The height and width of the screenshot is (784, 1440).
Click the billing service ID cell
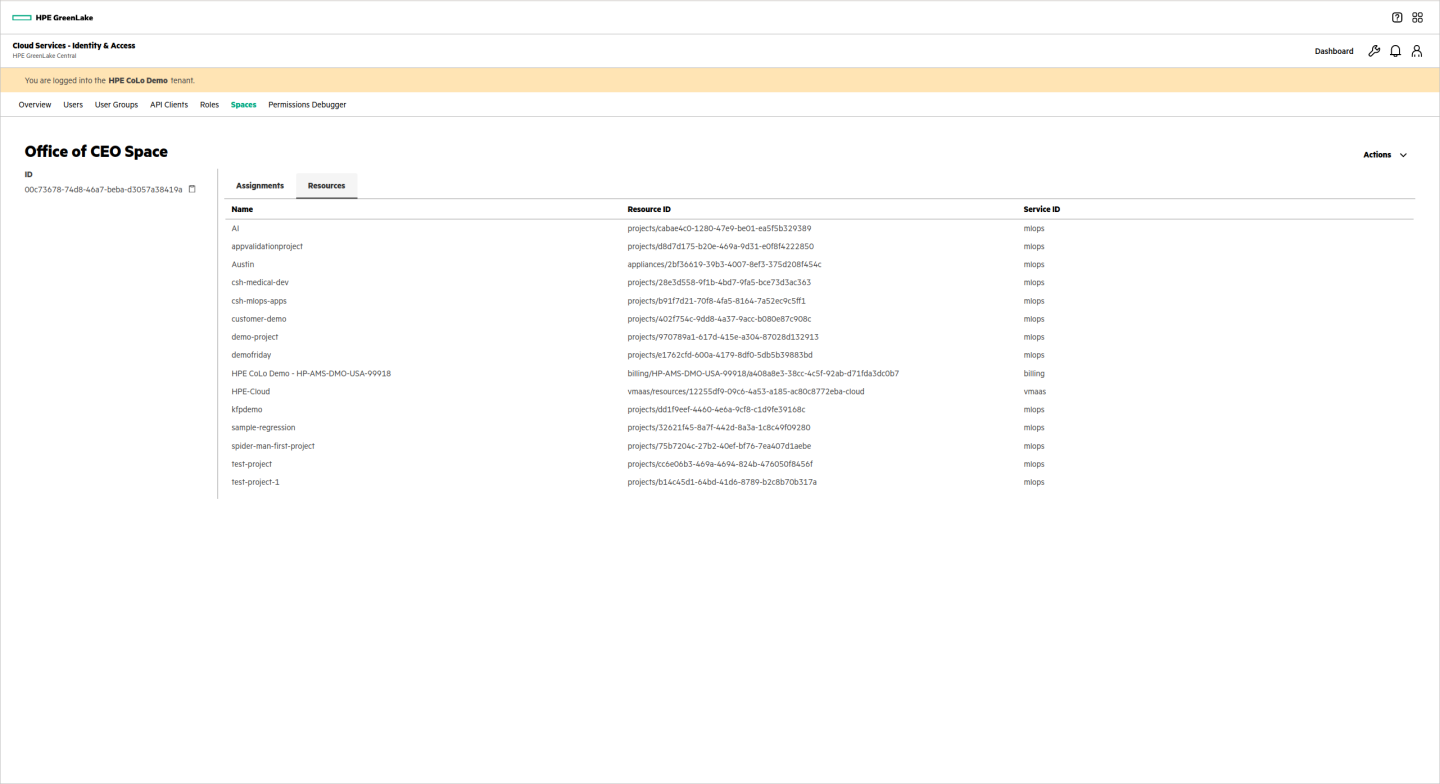(1034, 374)
